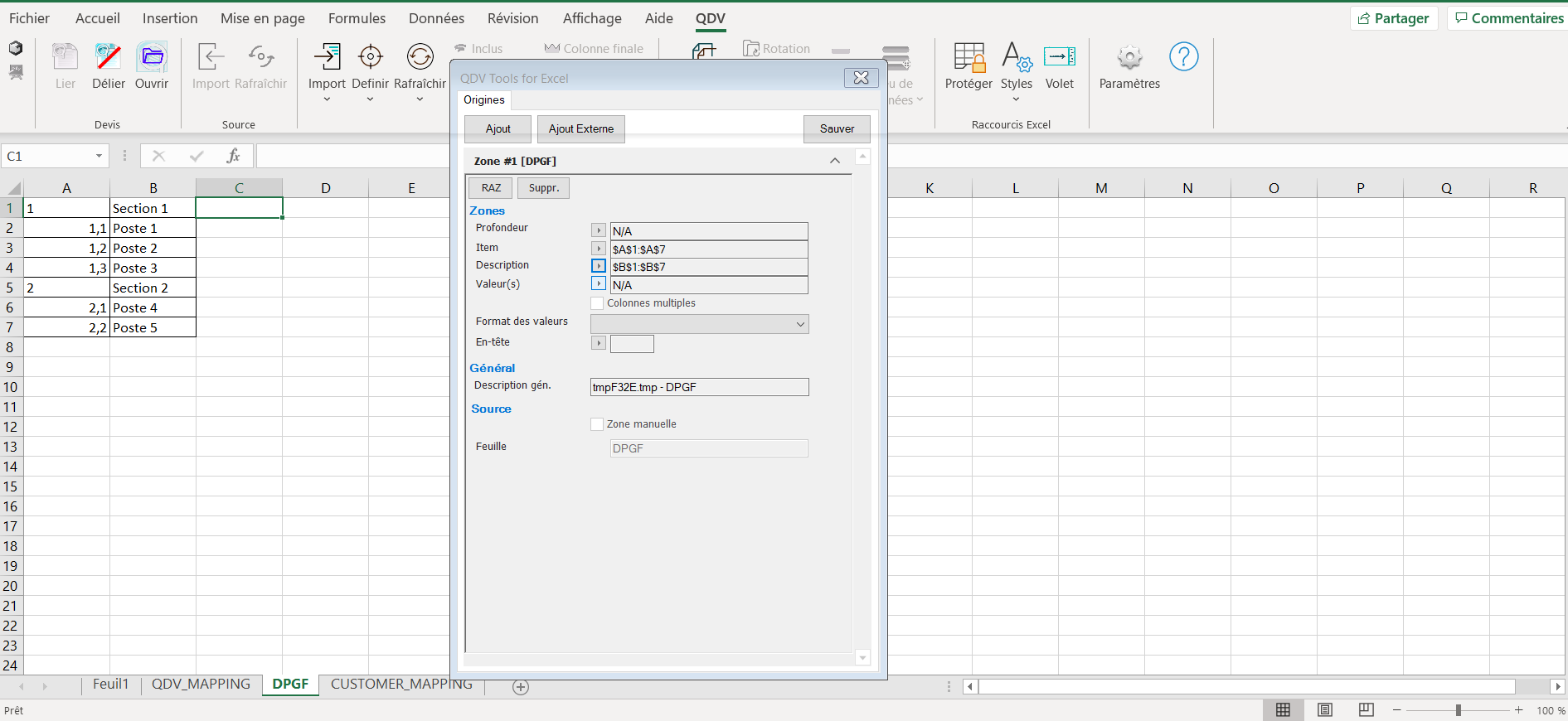Viewport: 1568px width, 721px height.
Task: Switch to Page Break Preview icon
Action: click(x=1367, y=710)
